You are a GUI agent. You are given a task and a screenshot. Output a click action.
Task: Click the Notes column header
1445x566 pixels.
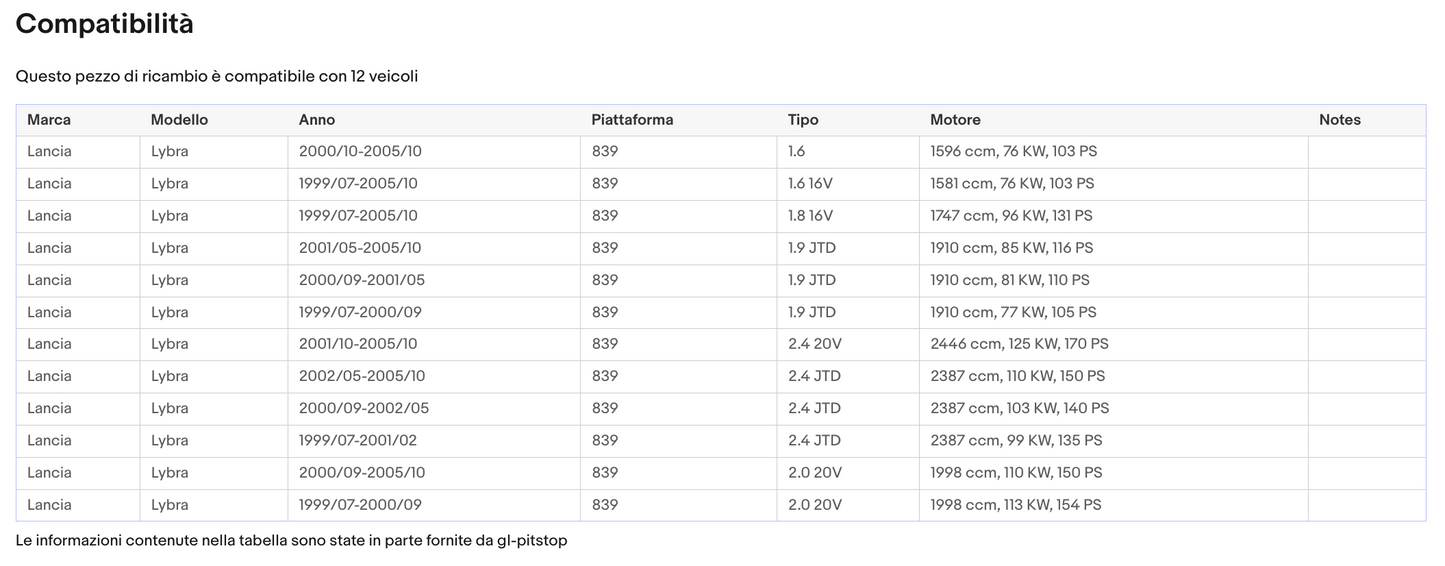click(x=1339, y=120)
